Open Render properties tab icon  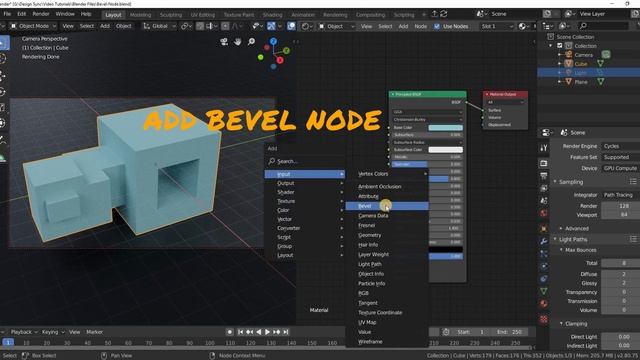(544, 163)
